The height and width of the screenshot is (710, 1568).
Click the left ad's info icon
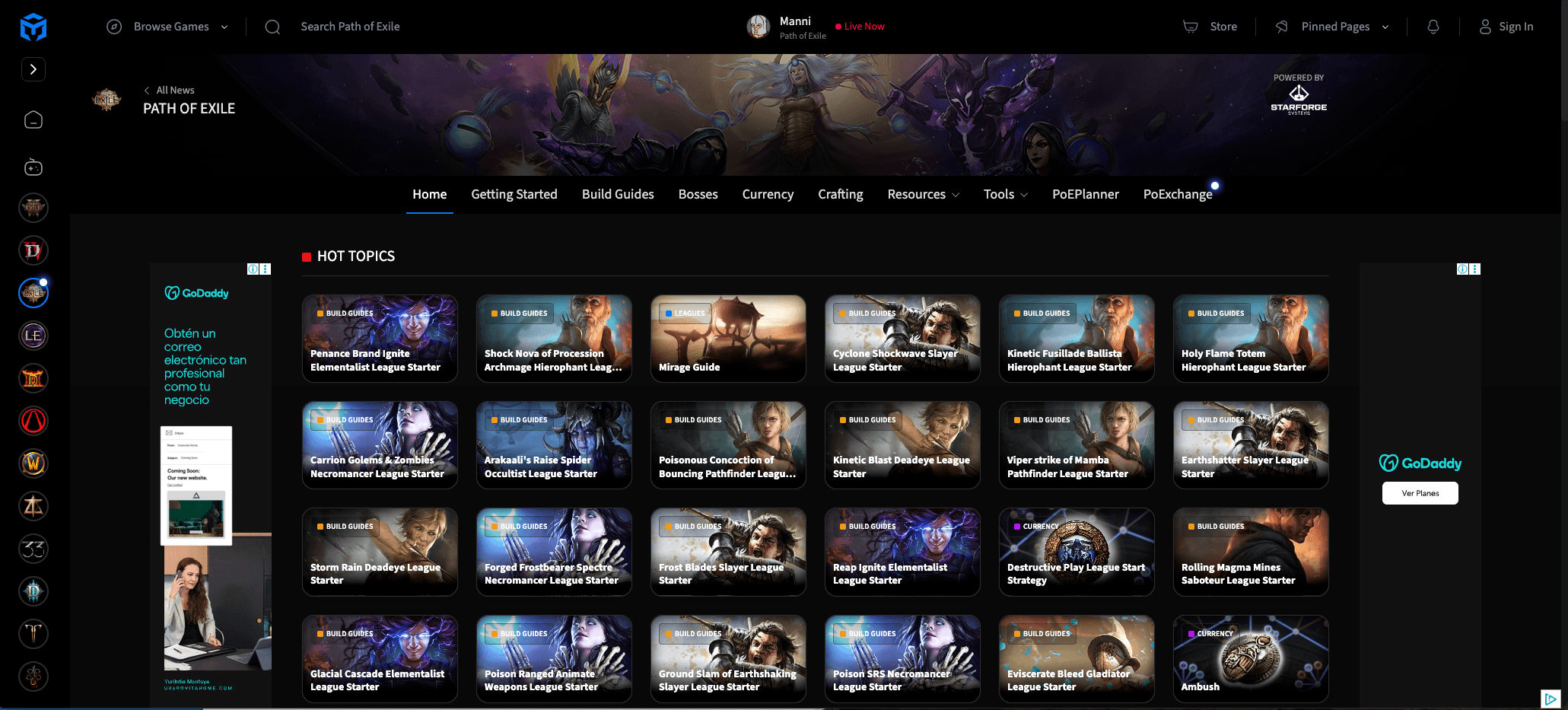253,269
